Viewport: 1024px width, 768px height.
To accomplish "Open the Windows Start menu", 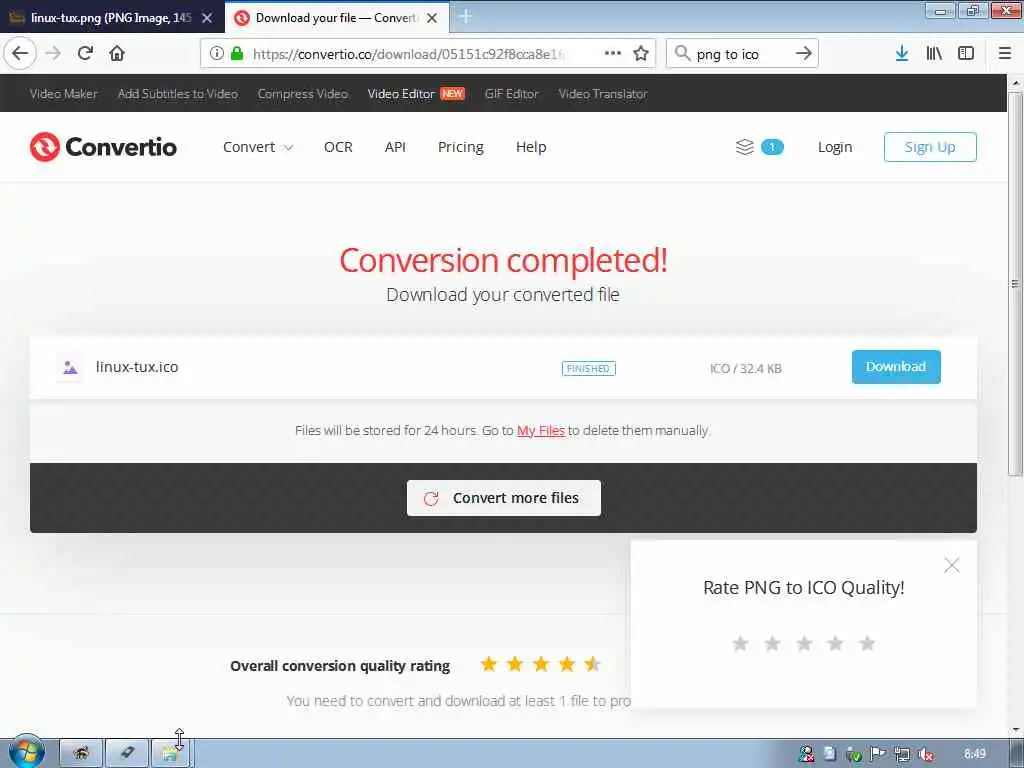I will click(x=26, y=752).
